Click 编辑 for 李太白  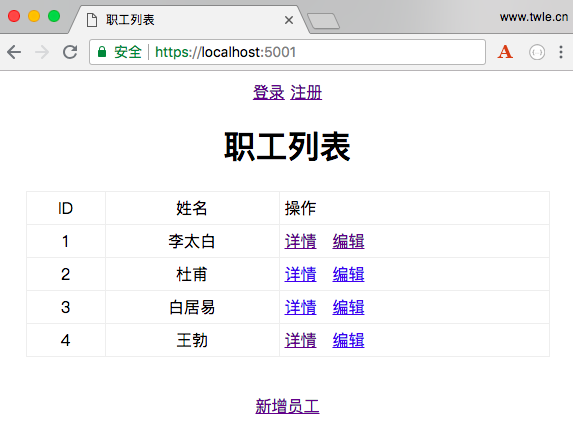(x=348, y=242)
